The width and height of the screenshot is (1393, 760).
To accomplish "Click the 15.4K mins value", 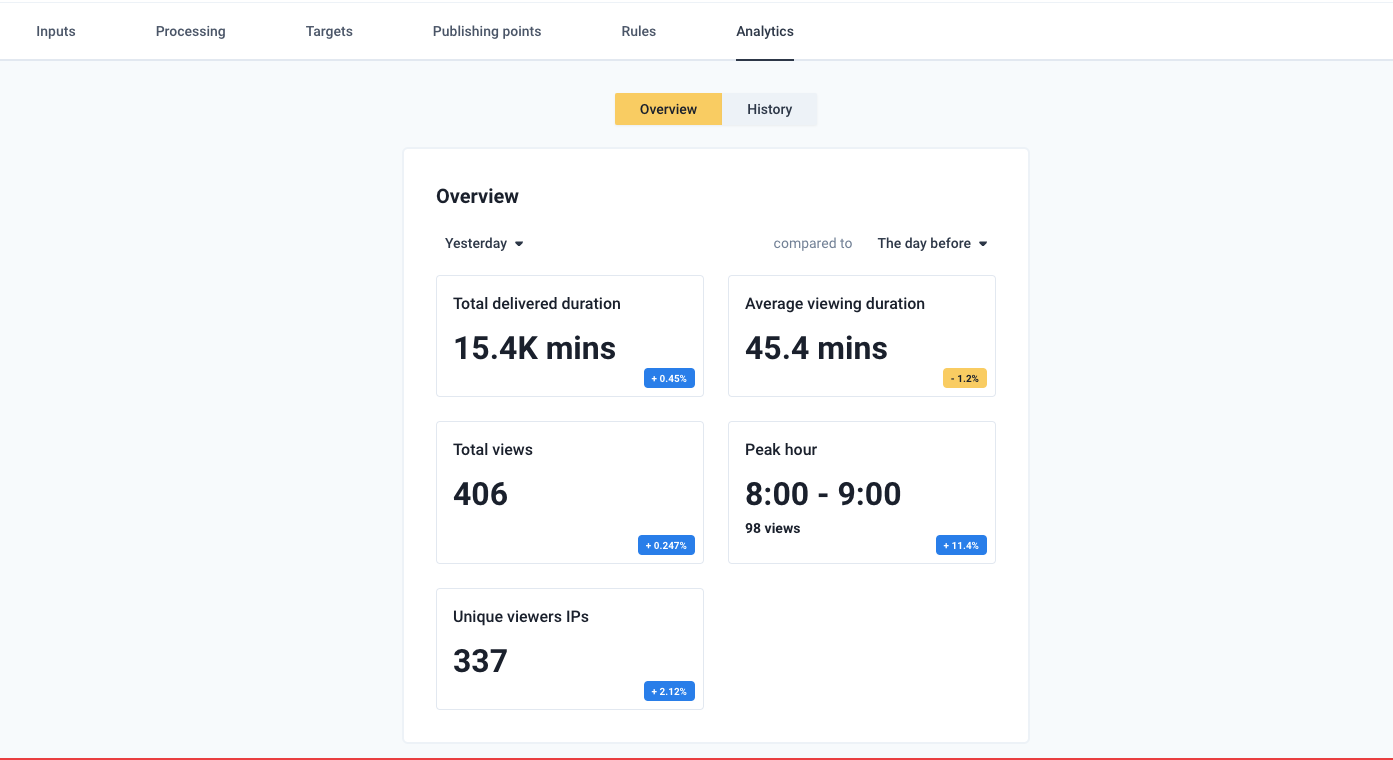I will coord(534,348).
